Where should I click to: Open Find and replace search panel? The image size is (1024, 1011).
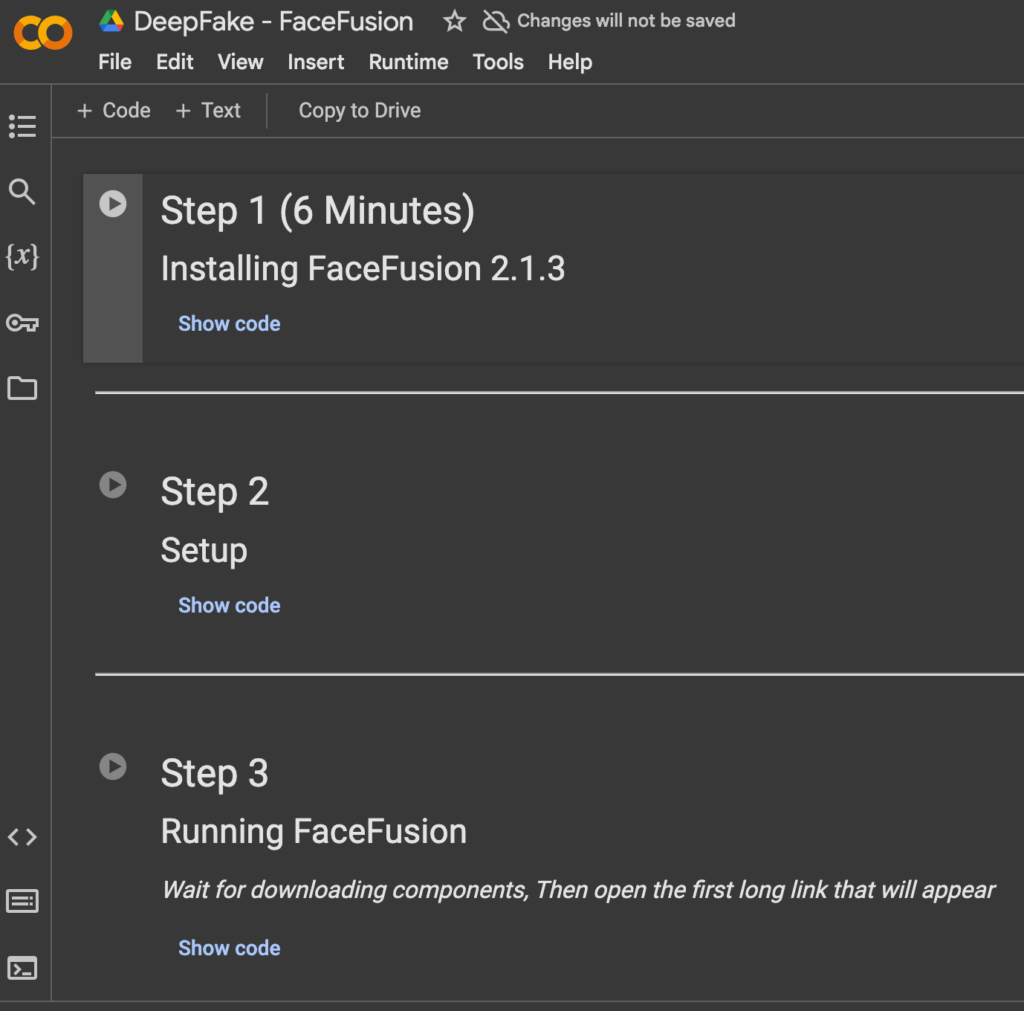click(x=22, y=192)
